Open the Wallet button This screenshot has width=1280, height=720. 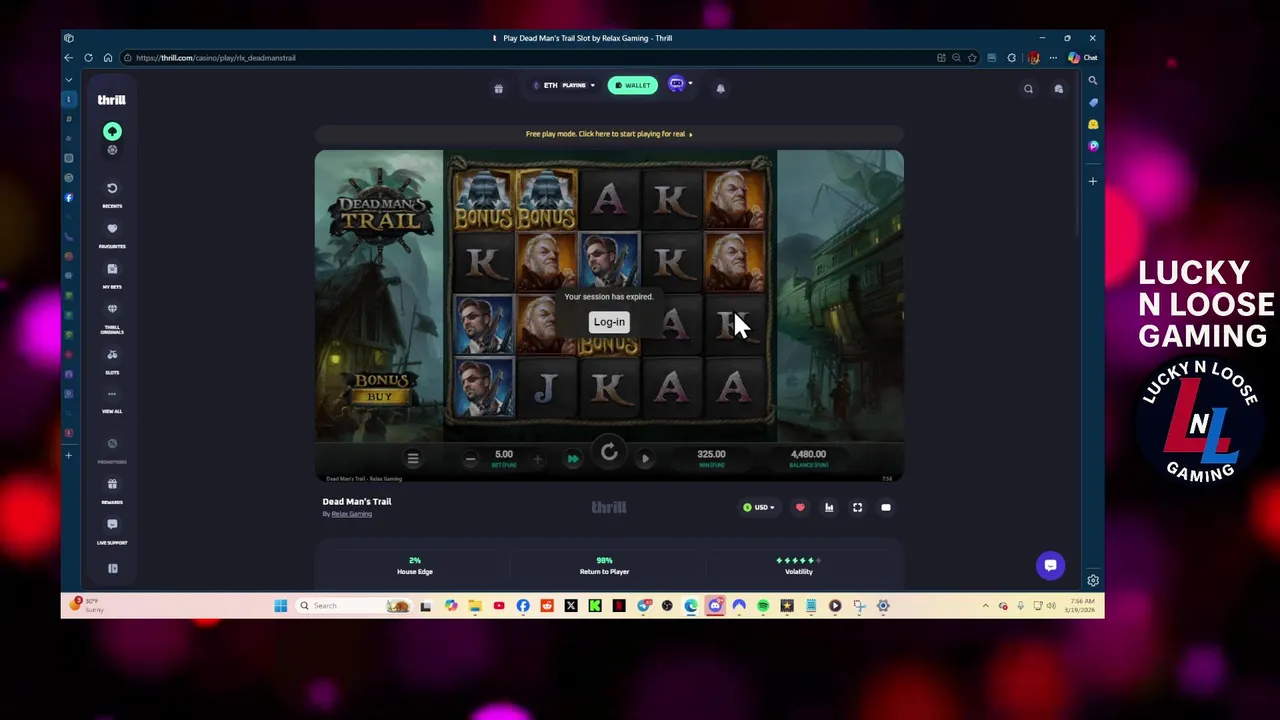(633, 85)
